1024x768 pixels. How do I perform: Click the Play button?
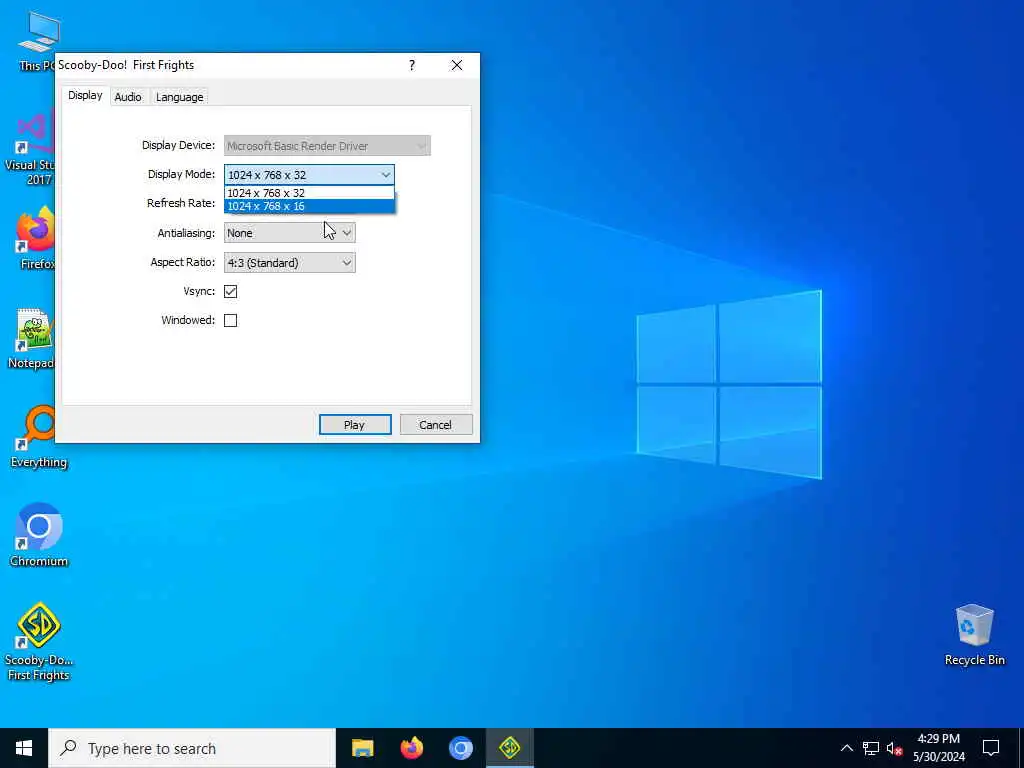[355, 424]
